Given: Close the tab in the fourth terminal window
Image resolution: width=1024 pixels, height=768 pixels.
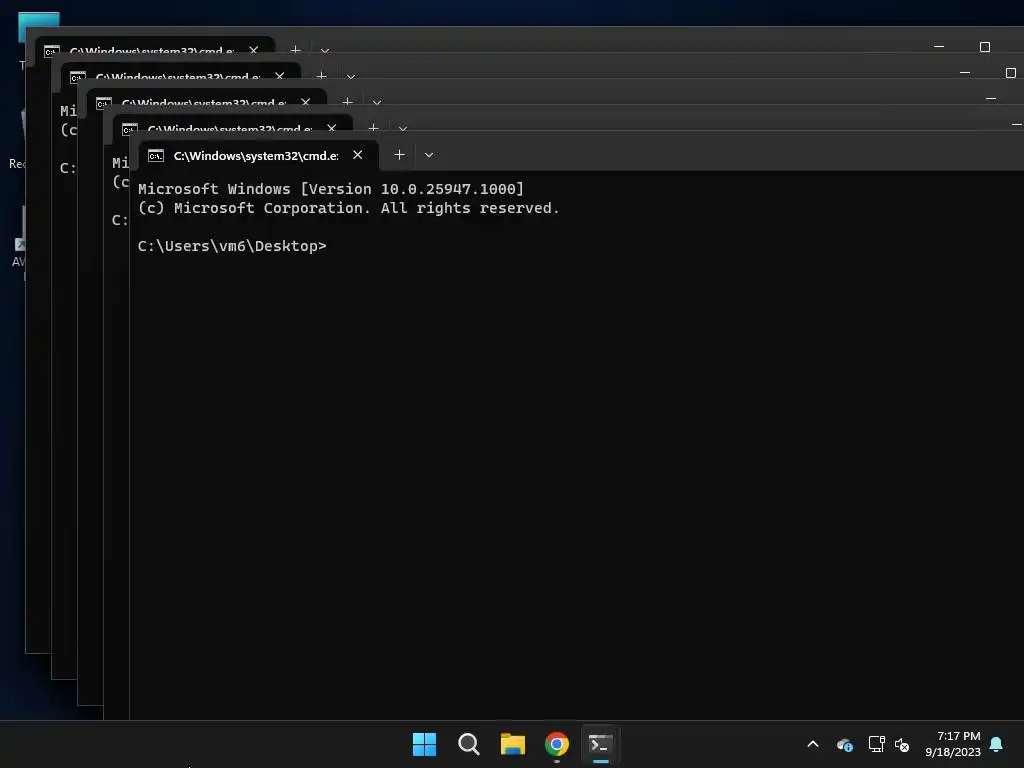Looking at the screenshot, I should (280, 75).
